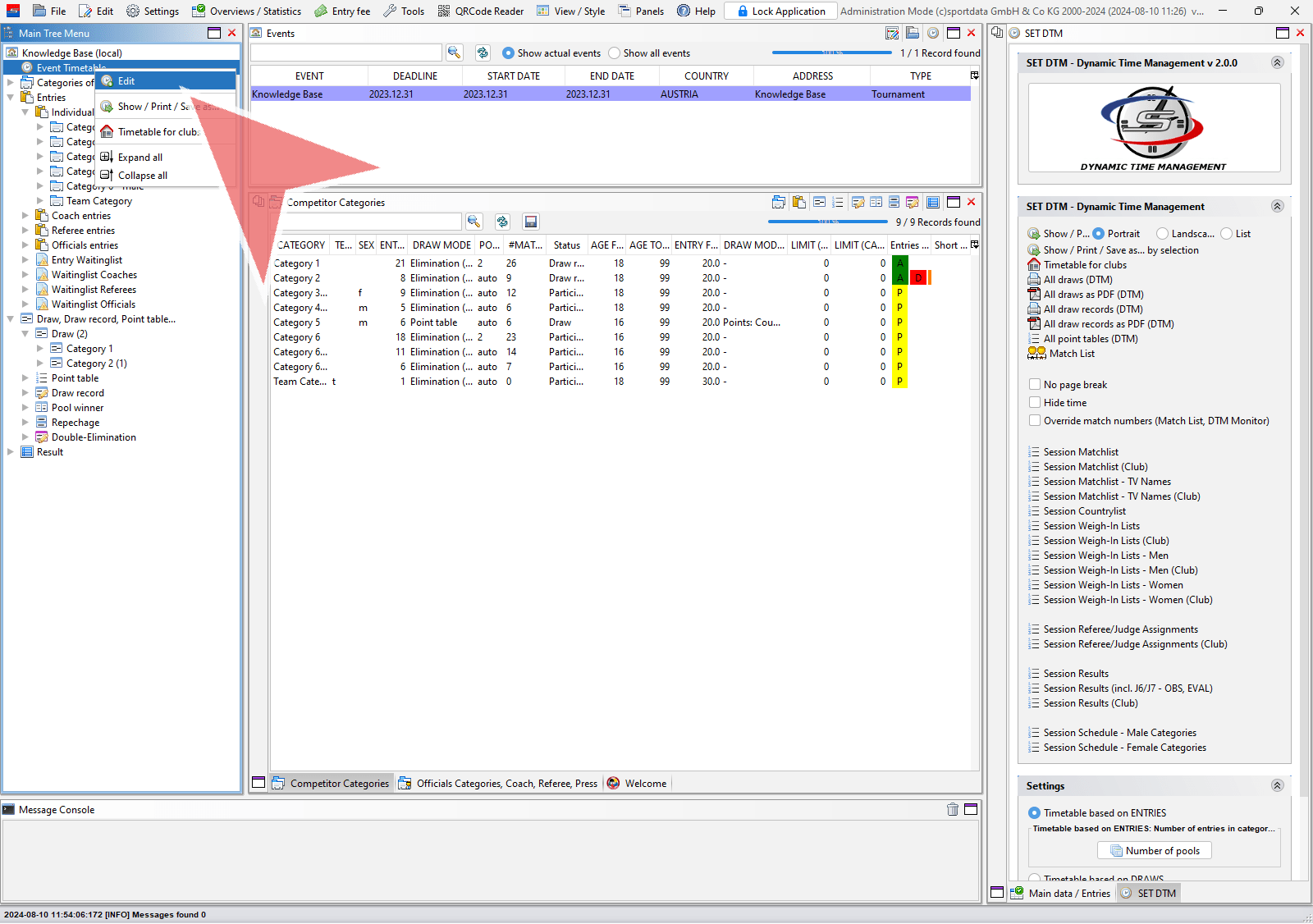Click the Lock Application button
The image size is (1313, 924).
(780, 11)
